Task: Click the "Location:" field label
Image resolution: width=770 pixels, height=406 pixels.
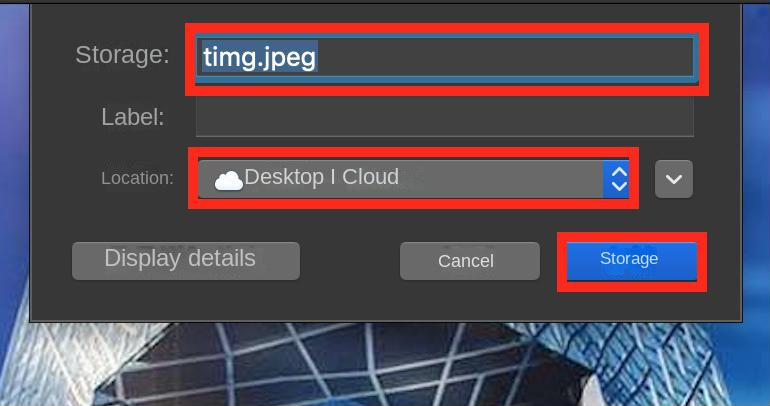Action: (x=138, y=178)
